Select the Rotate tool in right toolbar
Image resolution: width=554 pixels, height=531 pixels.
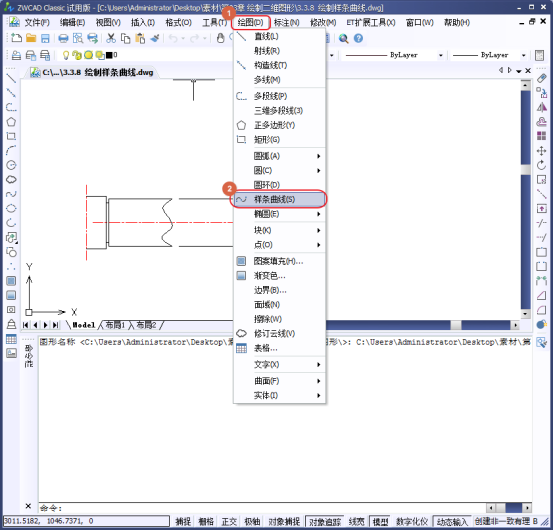[541, 165]
